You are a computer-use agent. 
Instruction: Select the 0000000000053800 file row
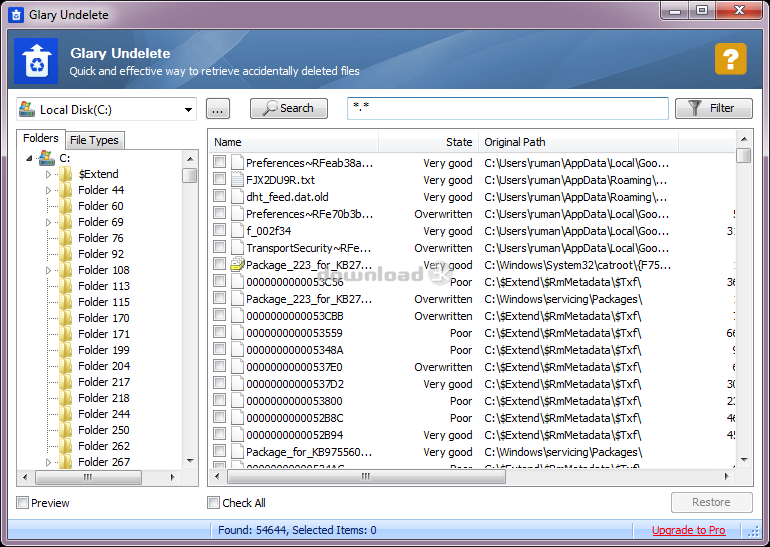(471, 401)
